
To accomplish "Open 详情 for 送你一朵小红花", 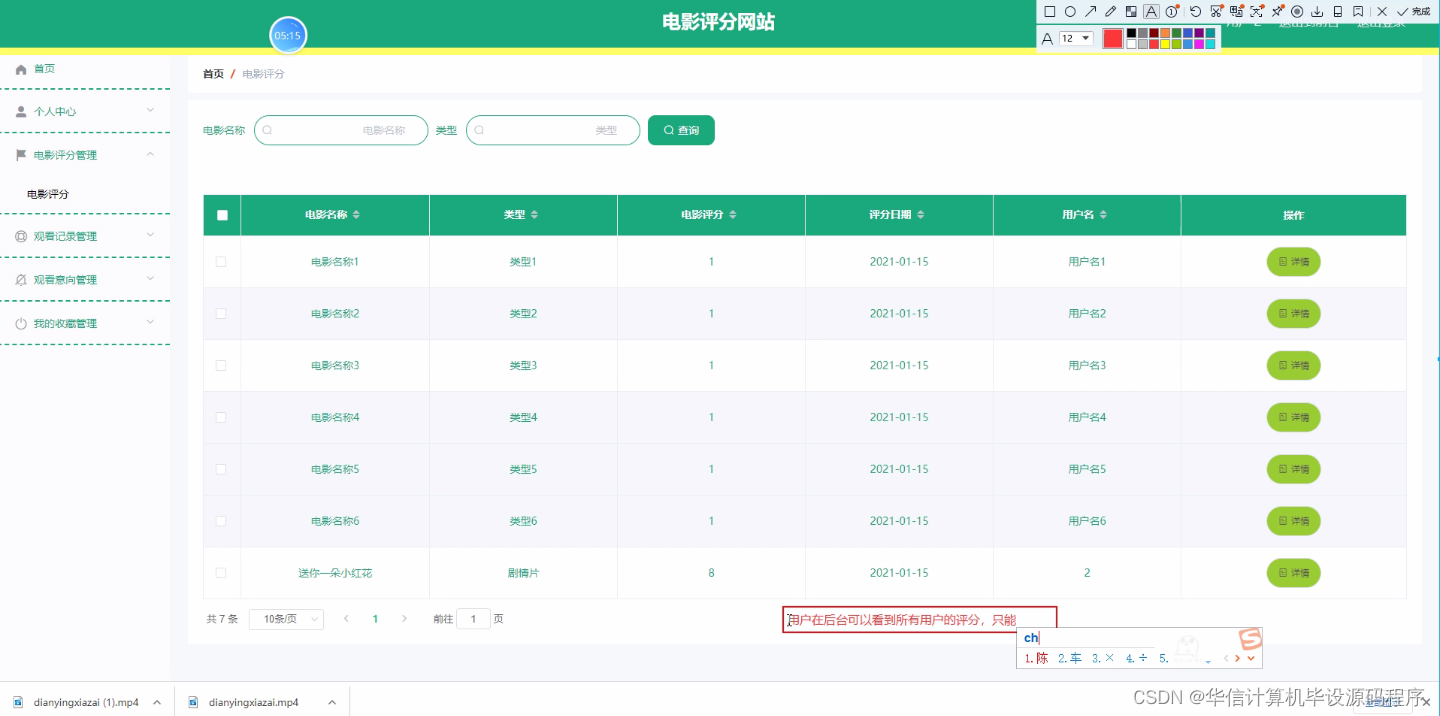I will tap(1293, 572).
